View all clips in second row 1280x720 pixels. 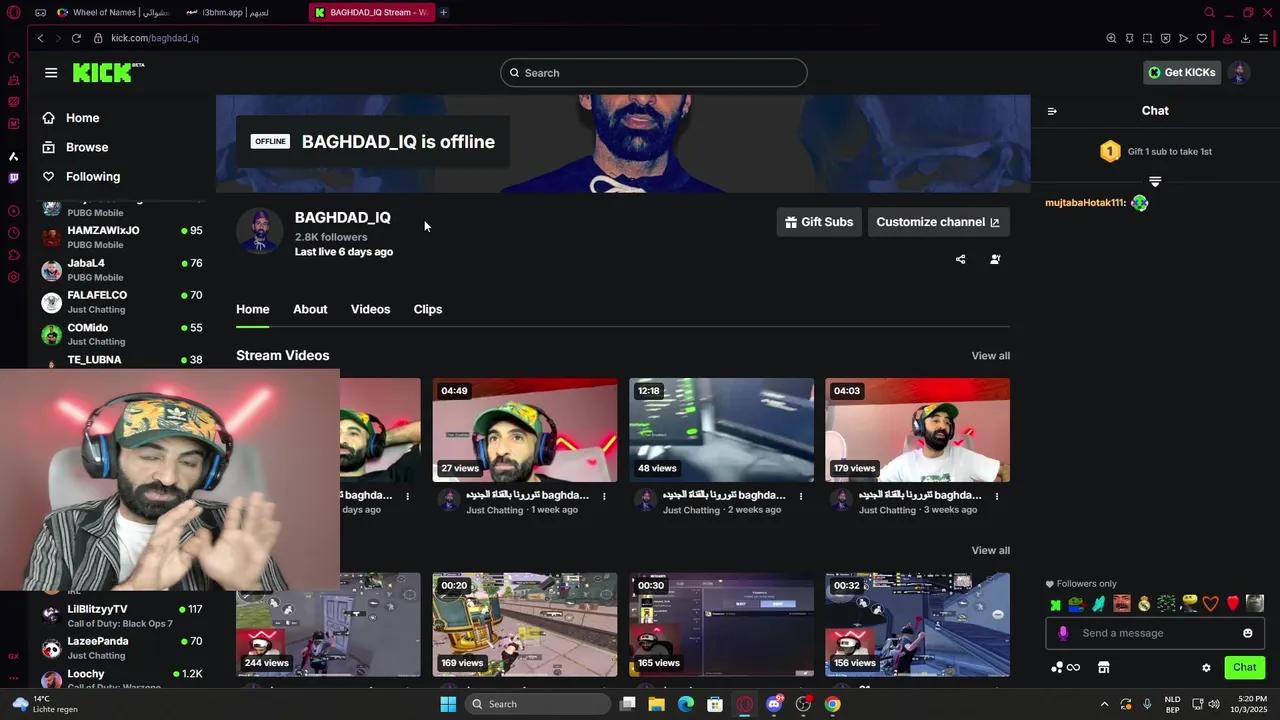coord(990,550)
